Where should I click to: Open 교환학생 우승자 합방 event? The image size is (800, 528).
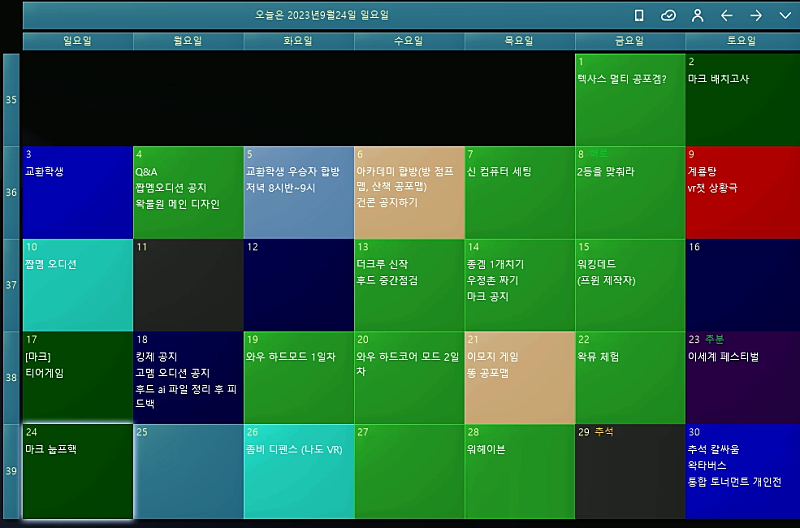point(293,171)
